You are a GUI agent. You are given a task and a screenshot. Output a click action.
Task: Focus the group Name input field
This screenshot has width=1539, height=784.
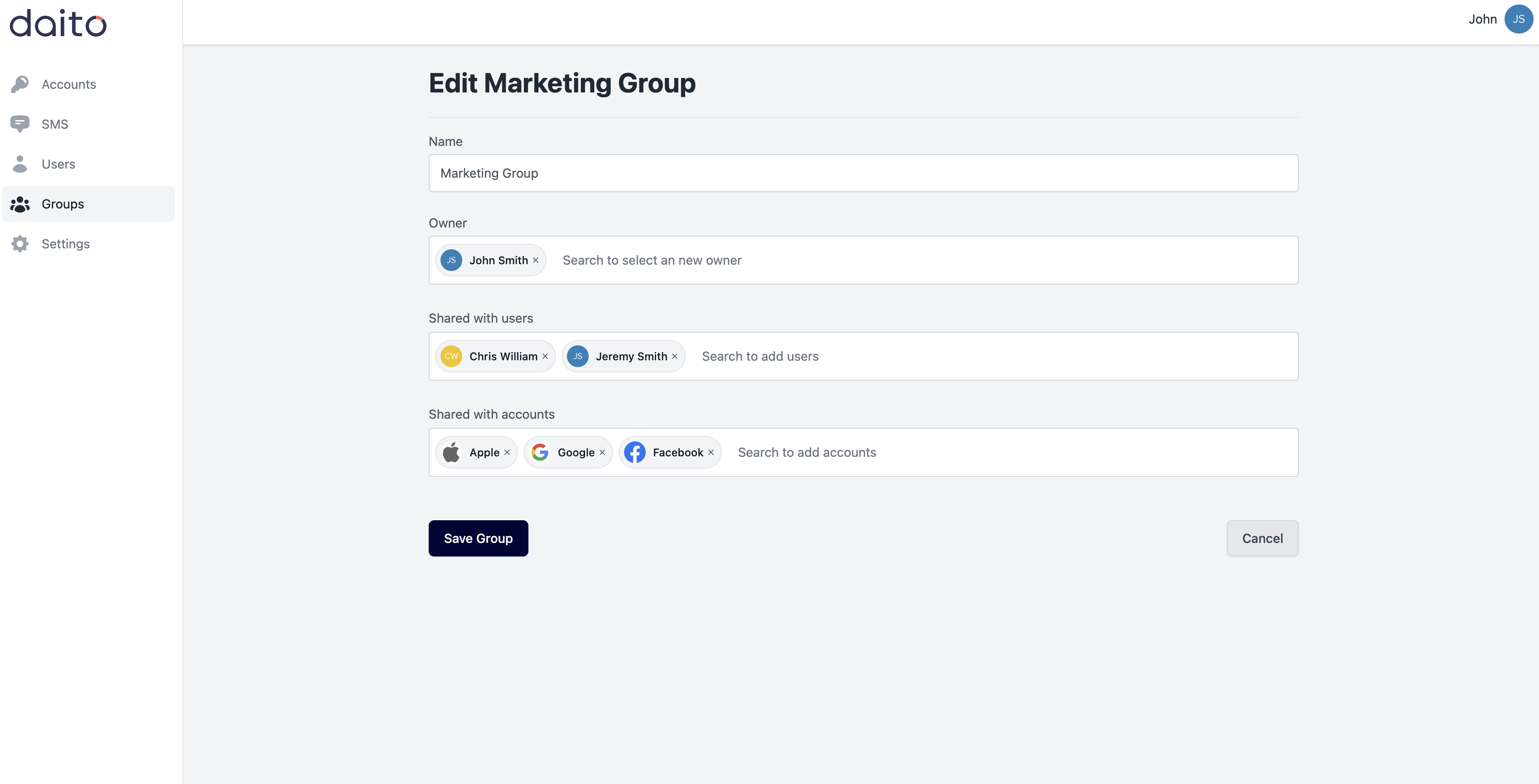click(x=863, y=173)
